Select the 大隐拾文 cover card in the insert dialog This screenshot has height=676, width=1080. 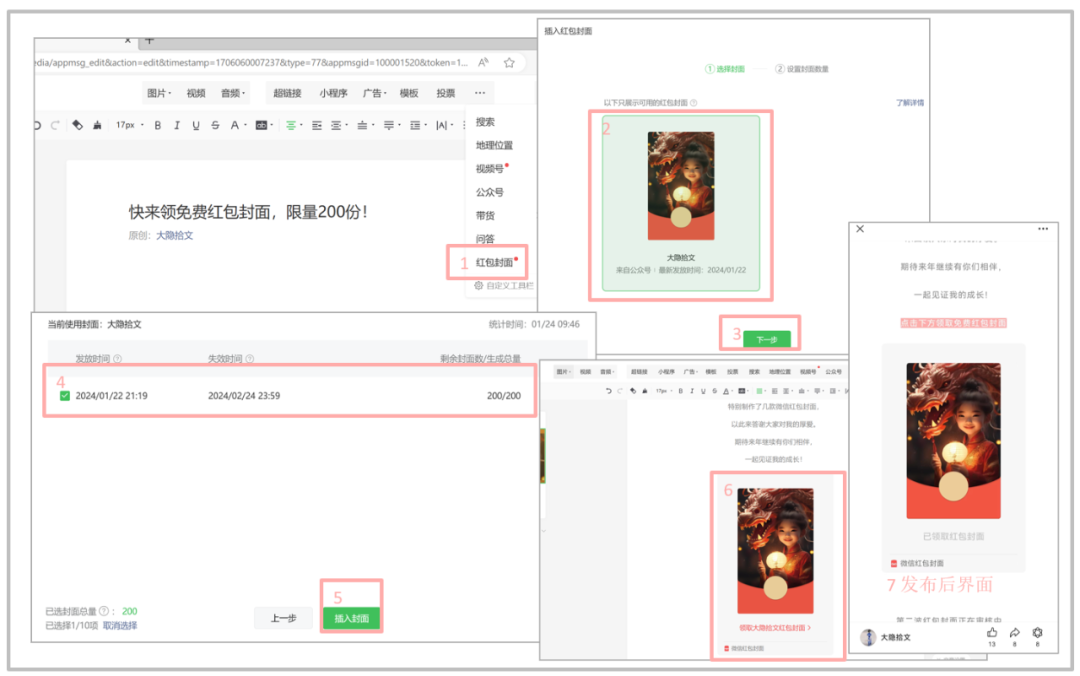click(x=681, y=203)
